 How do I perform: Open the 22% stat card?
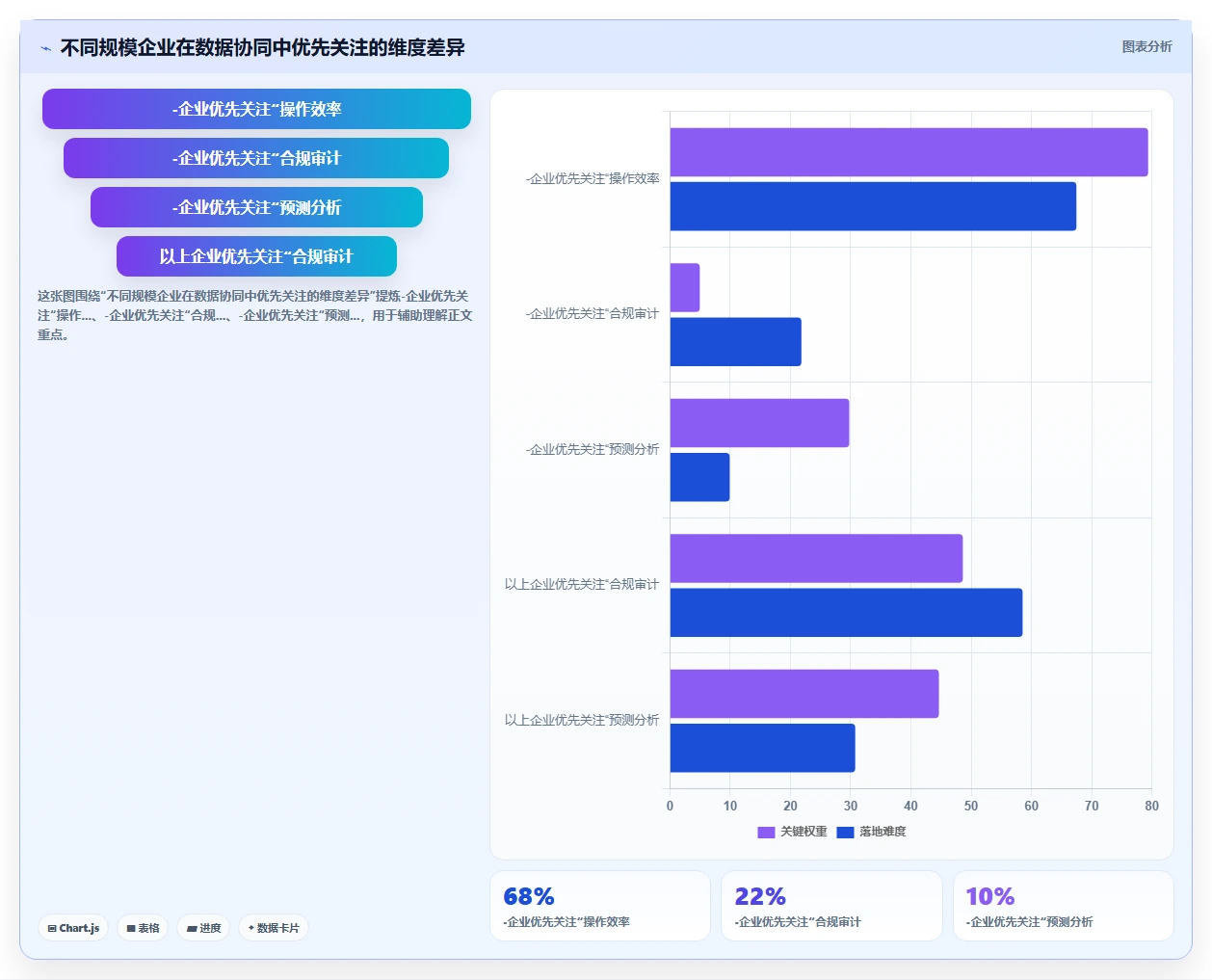[x=831, y=906]
